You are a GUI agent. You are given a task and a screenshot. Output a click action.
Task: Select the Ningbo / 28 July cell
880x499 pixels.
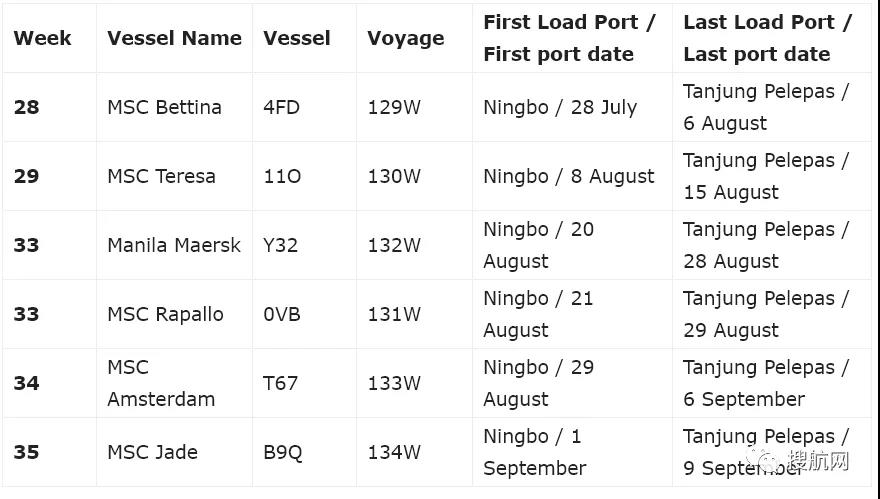click(x=559, y=107)
